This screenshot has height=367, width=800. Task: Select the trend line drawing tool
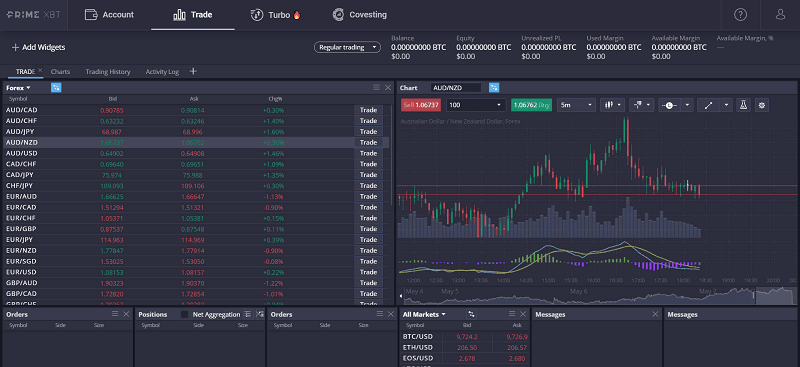point(708,105)
